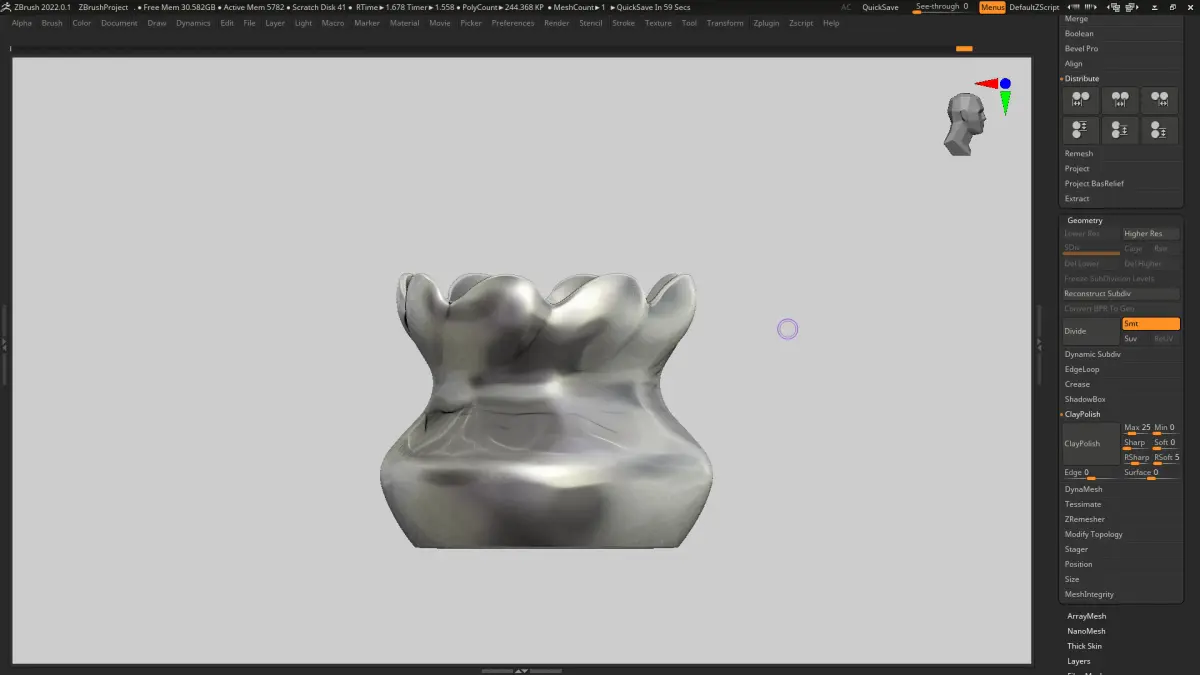
Task: Open the Stroke menu
Action: click(623, 23)
